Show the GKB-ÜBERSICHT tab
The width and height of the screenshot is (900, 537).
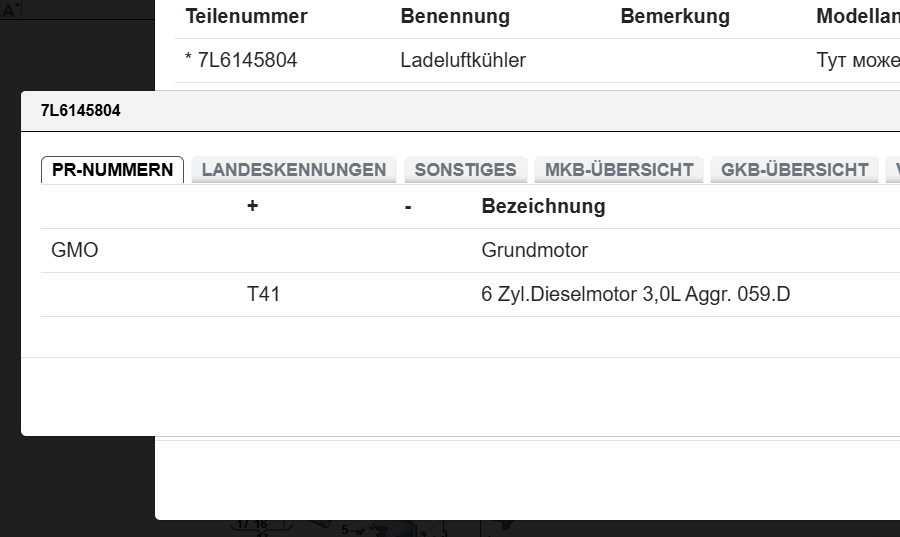pyautogui.click(x=794, y=170)
